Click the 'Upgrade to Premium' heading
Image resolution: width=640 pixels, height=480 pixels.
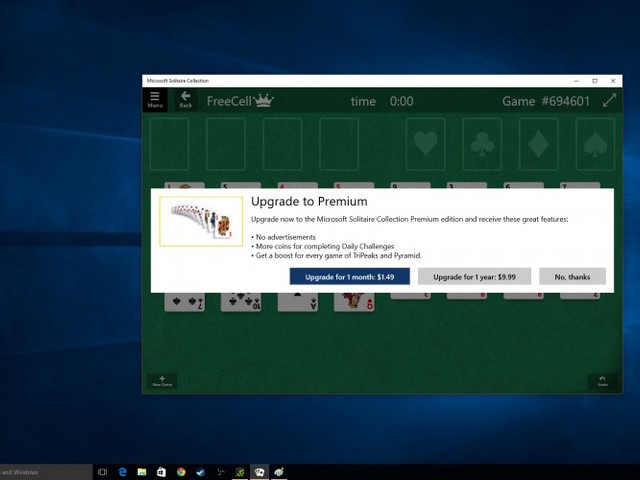coord(309,202)
